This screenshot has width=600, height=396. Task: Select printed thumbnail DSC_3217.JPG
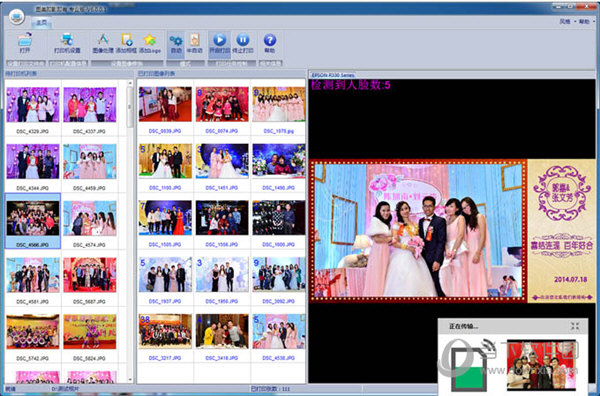(x=165, y=337)
